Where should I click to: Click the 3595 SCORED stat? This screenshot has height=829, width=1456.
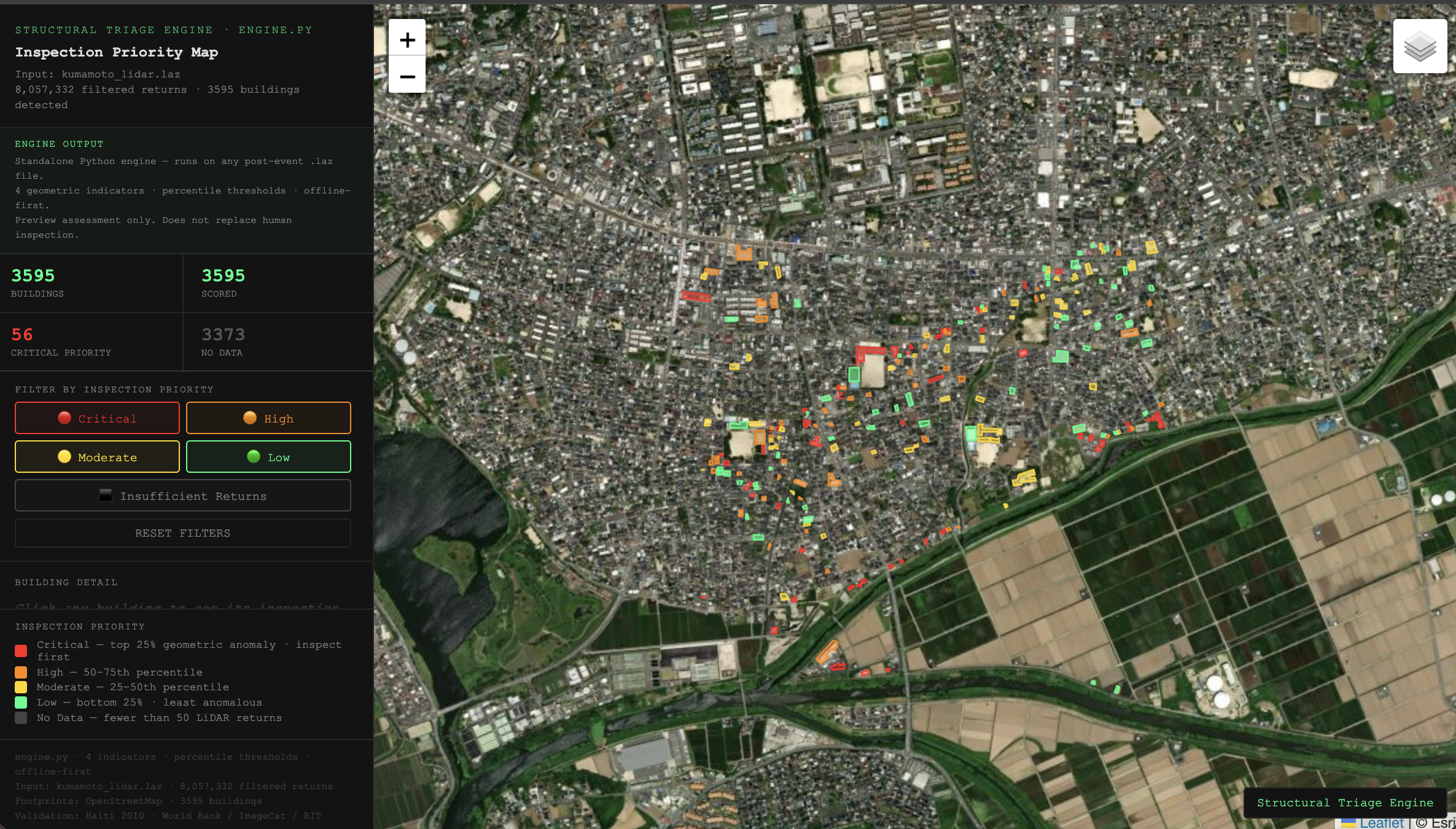pos(279,283)
